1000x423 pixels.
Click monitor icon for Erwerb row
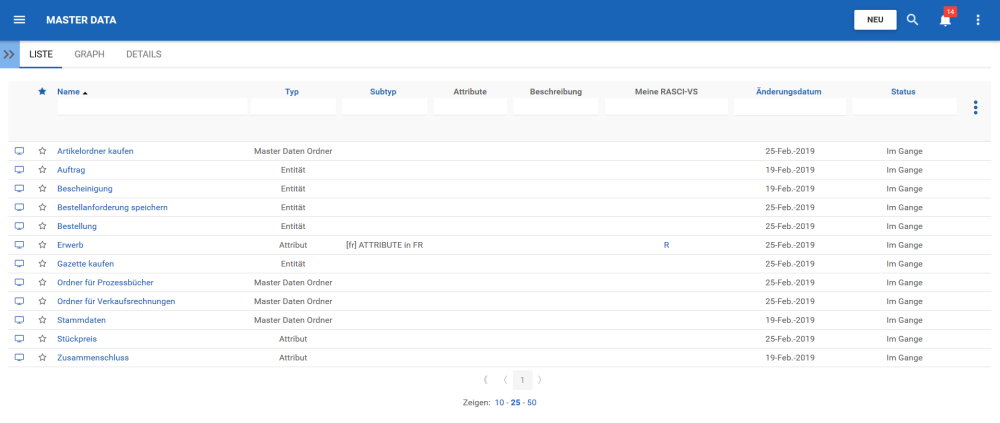(x=19, y=245)
